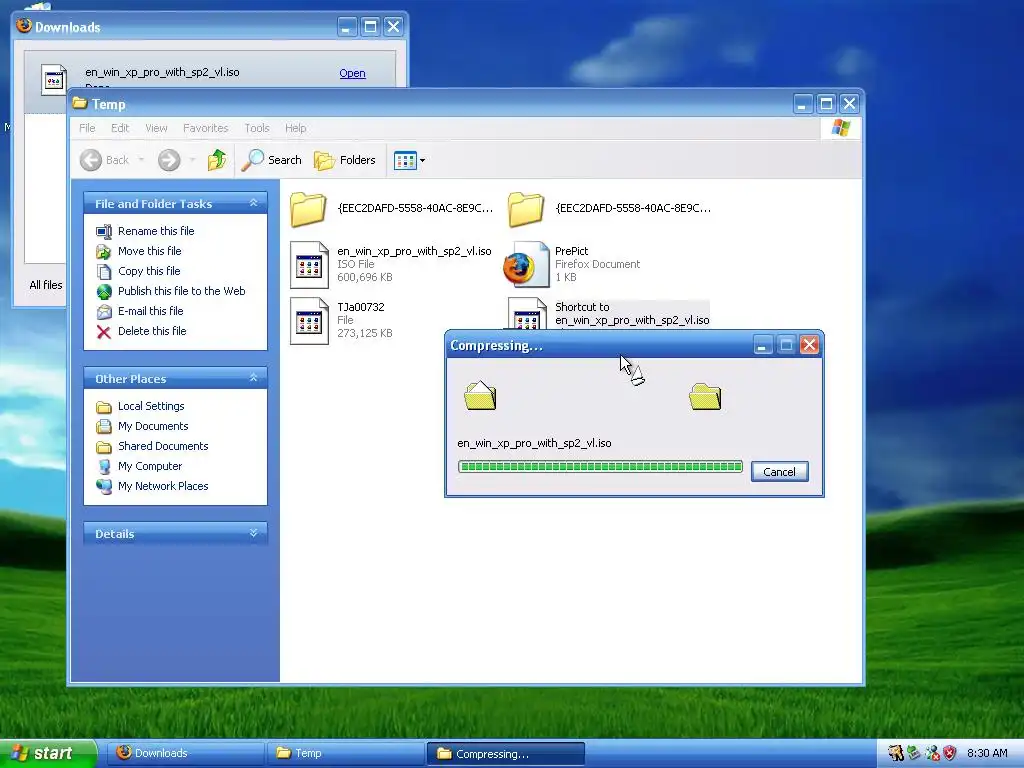Click Open link in Downloads window
The width and height of the screenshot is (1024, 768).
click(x=352, y=73)
